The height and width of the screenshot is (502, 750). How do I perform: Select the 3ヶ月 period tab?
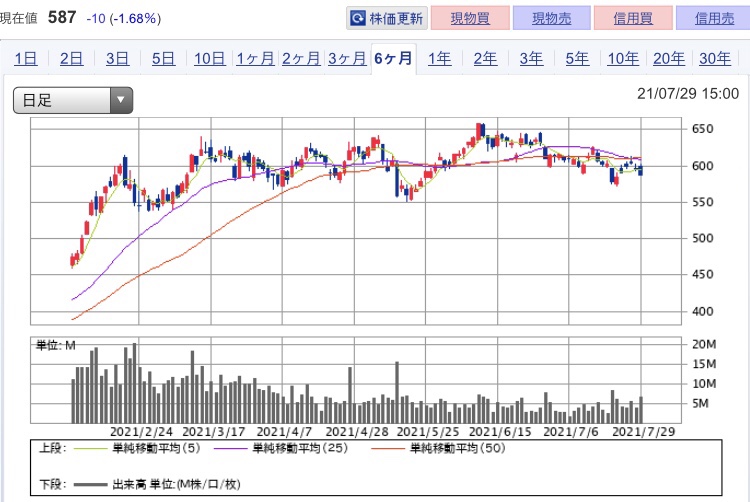click(x=347, y=59)
